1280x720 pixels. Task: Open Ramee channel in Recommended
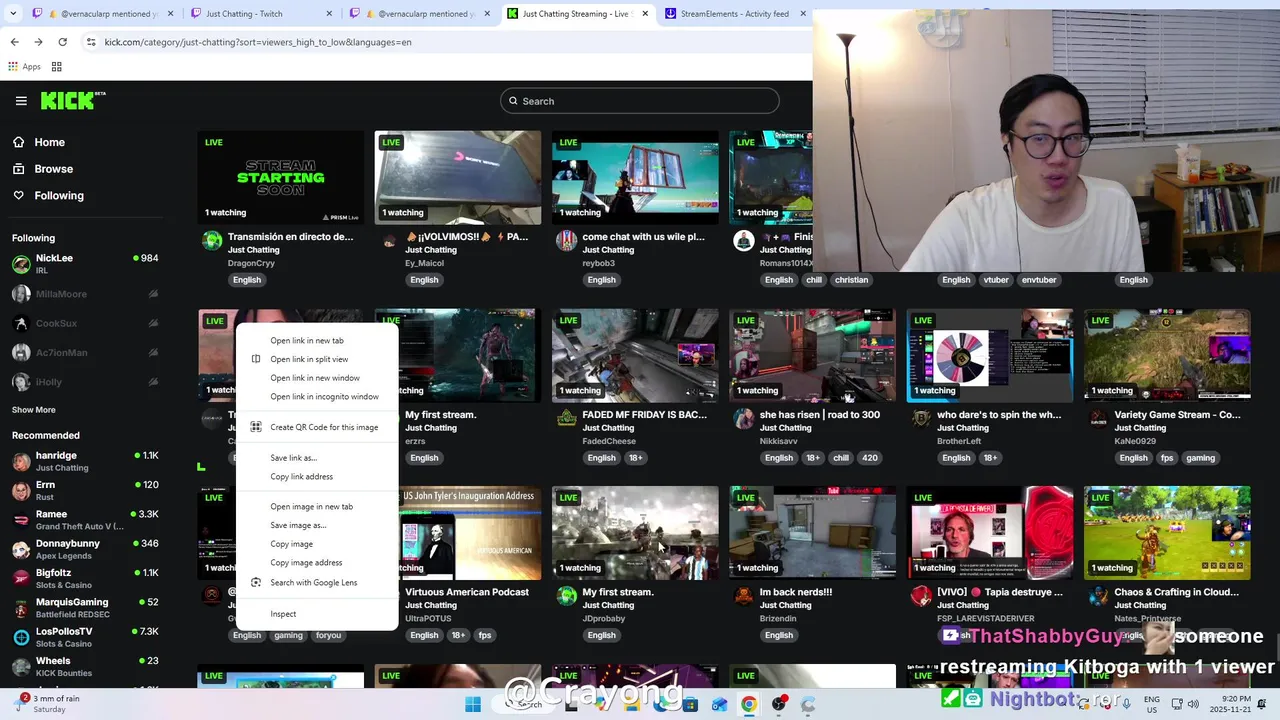tap(85, 520)
